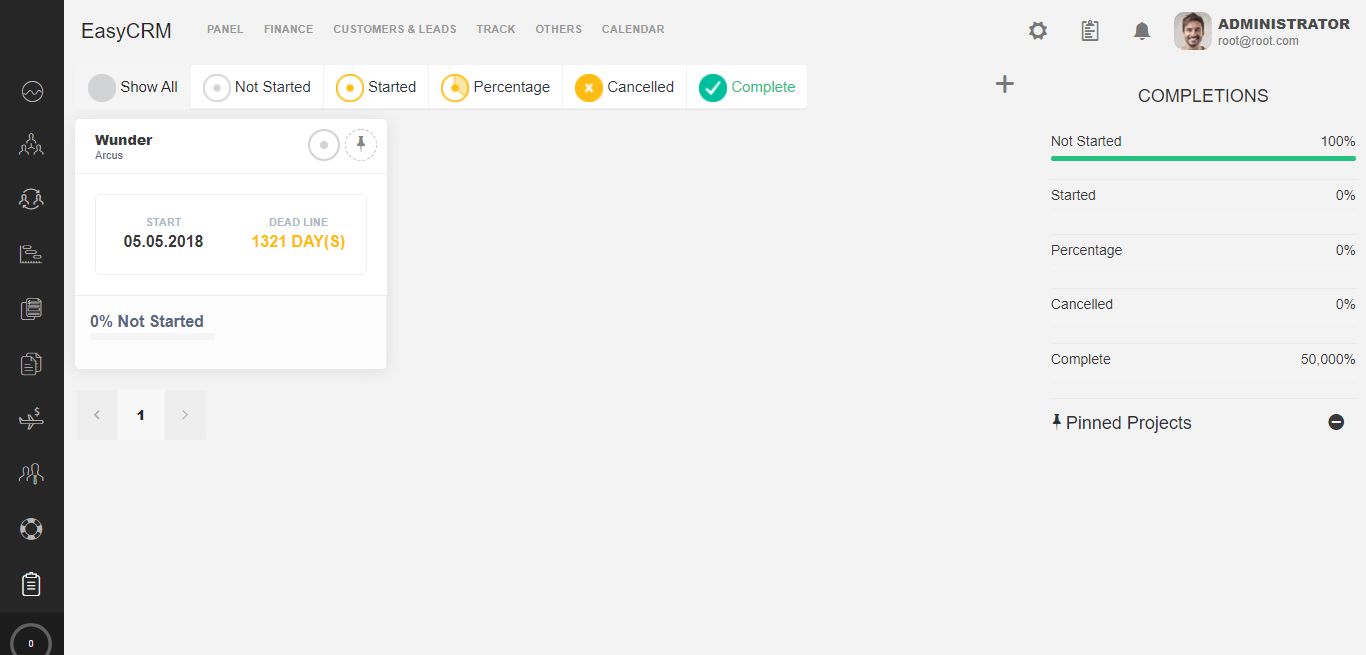This screenshot has height=655, width=1366.
Task: Go to next page arrow
Action: tap(185, 415)
